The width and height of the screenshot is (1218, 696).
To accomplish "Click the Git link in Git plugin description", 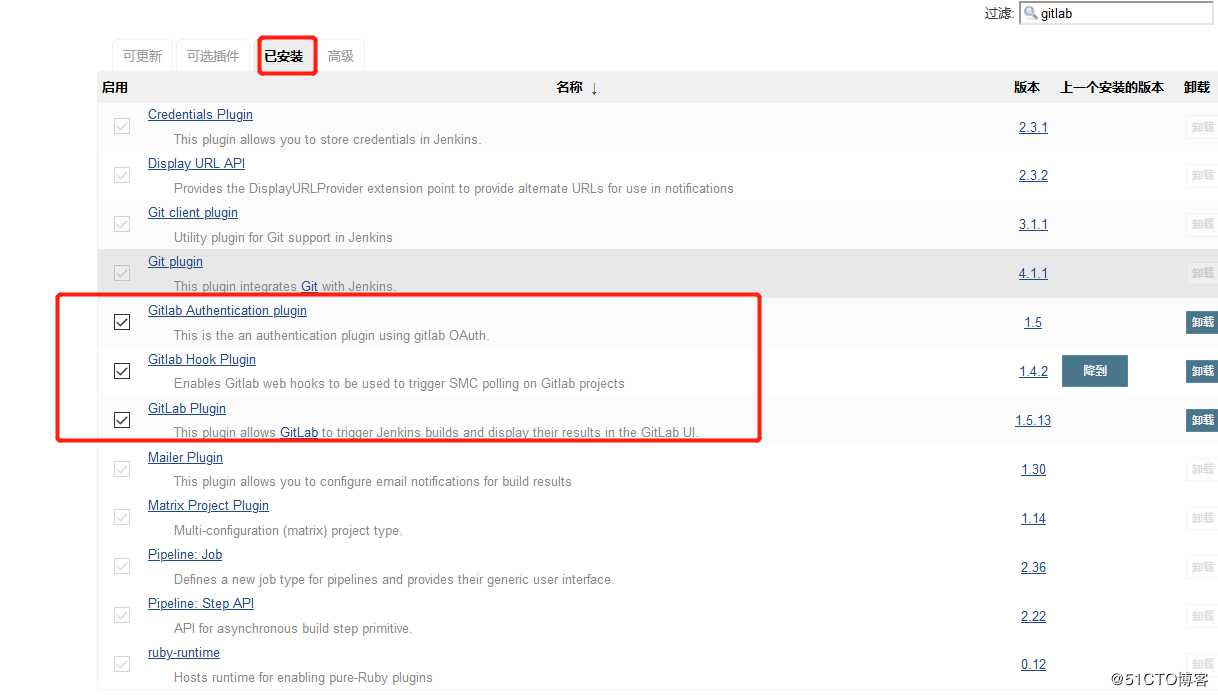I will 309,286.
